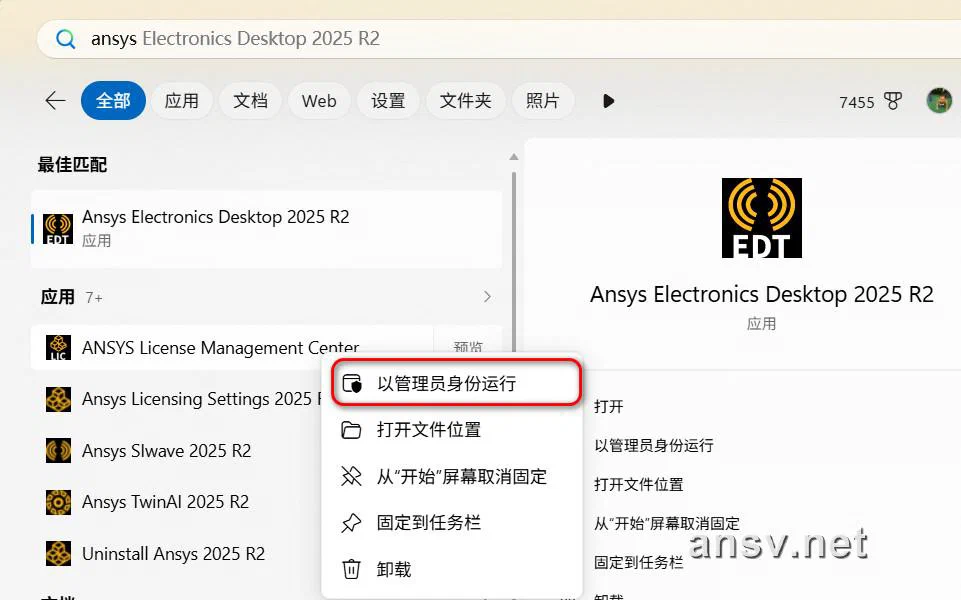
Task: Click Ansys Electronics Desktop title in details pane
Action: (x=762, y=294)
